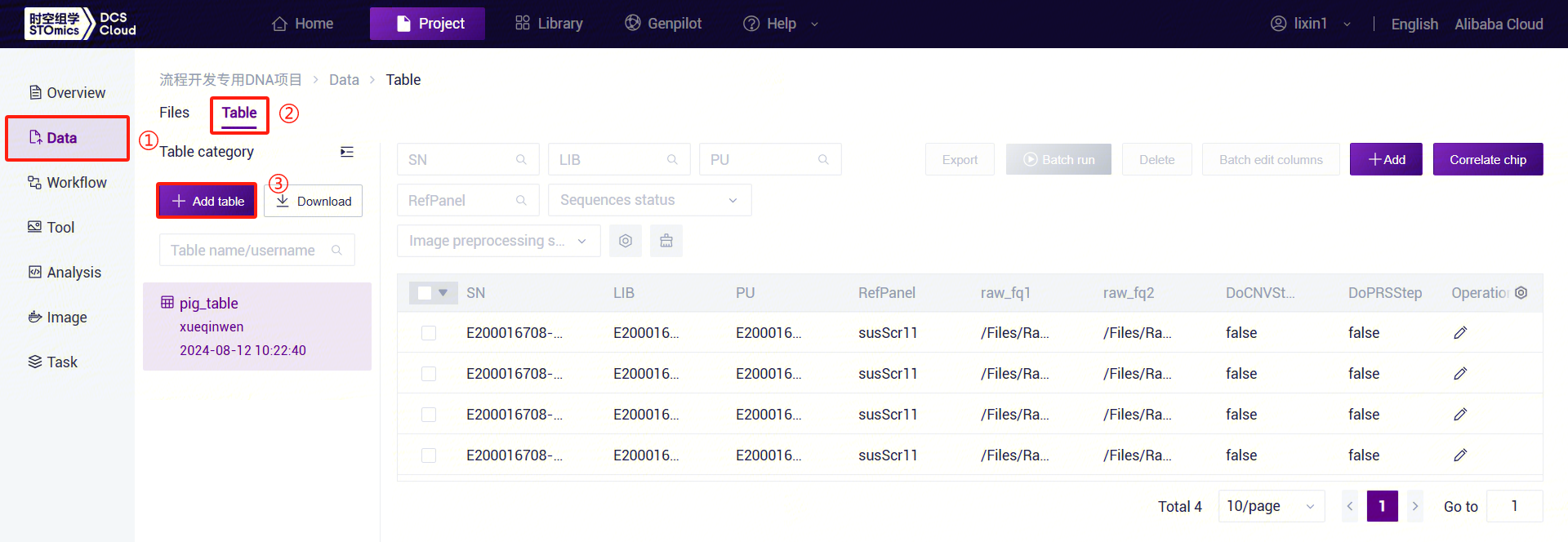The height and width of the screenshot is (542, 1568).
Task: Click the next page arrow
Action: pyautogui.click(x=1415, y=506)
